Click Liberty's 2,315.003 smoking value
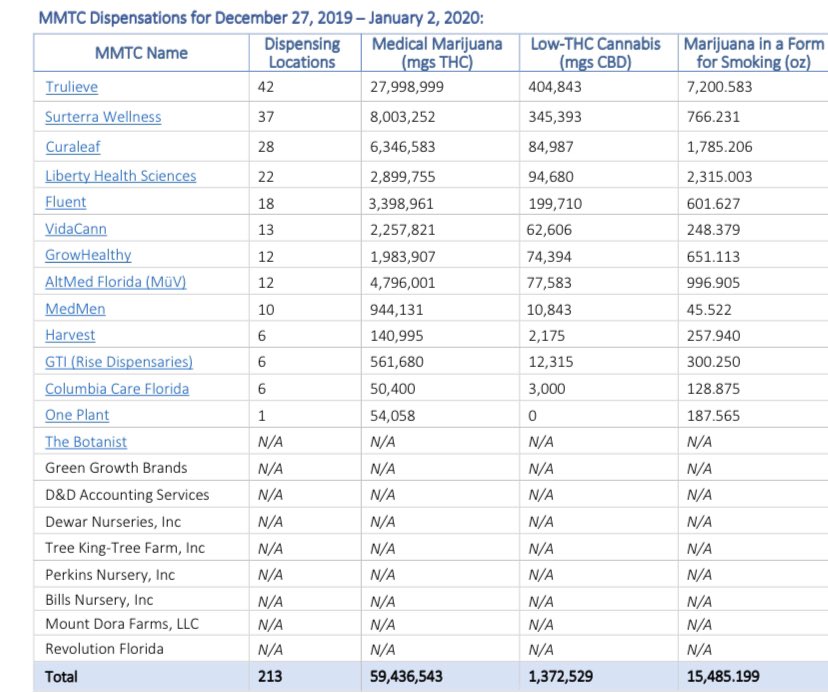Viewport: 828px width, 693px height. pyautogui.click(x=719, y=176)
